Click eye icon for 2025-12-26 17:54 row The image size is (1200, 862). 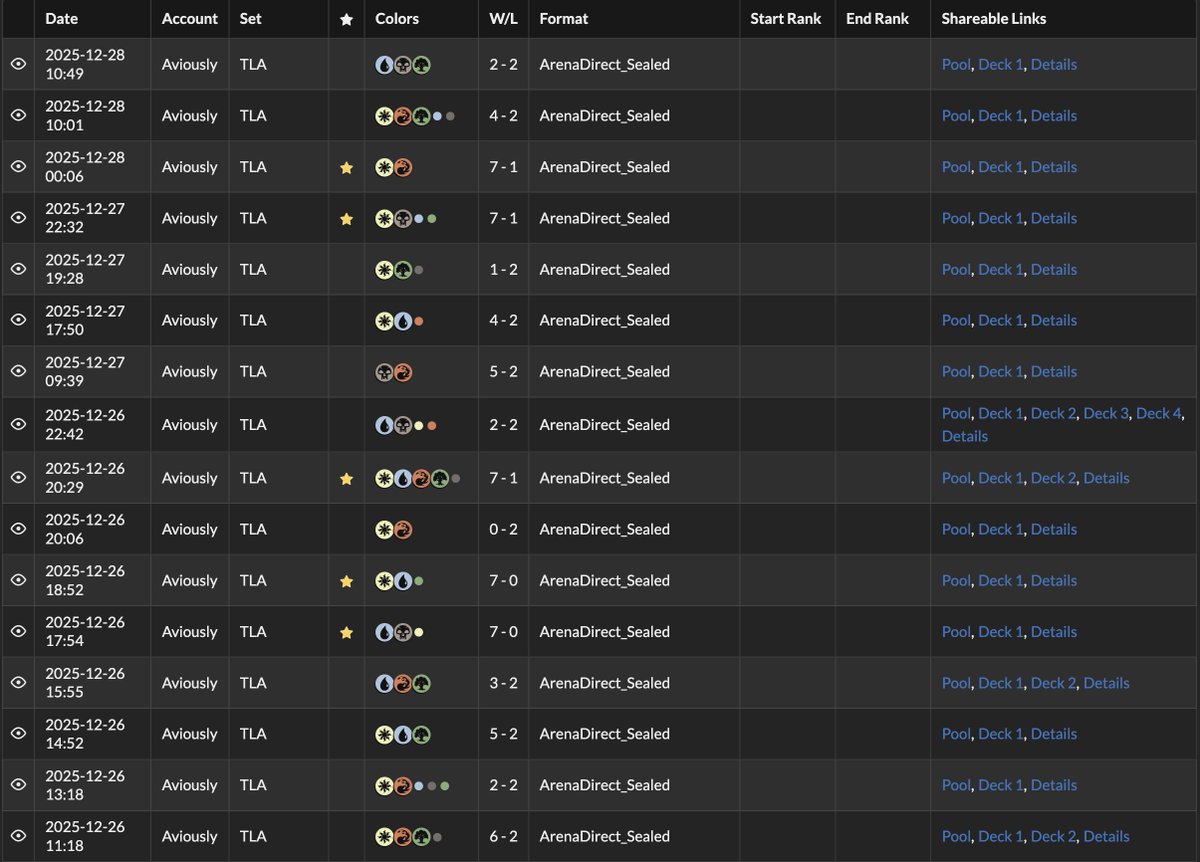coord(18,632)
